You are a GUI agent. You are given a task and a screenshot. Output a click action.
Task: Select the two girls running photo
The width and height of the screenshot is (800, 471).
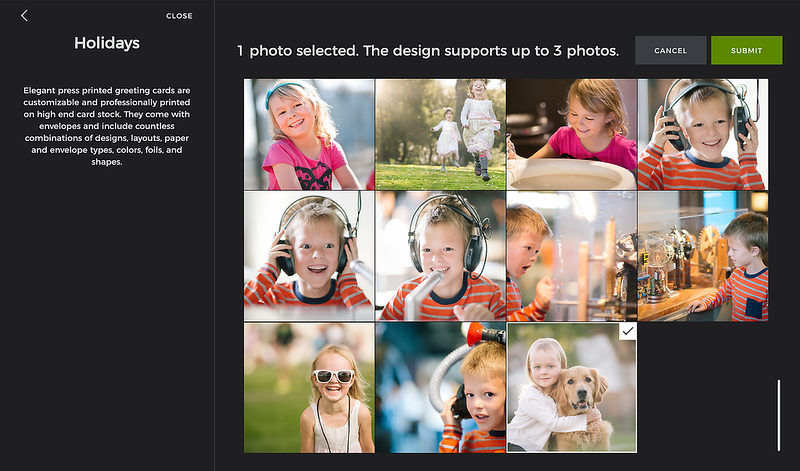tap(441, 134)
